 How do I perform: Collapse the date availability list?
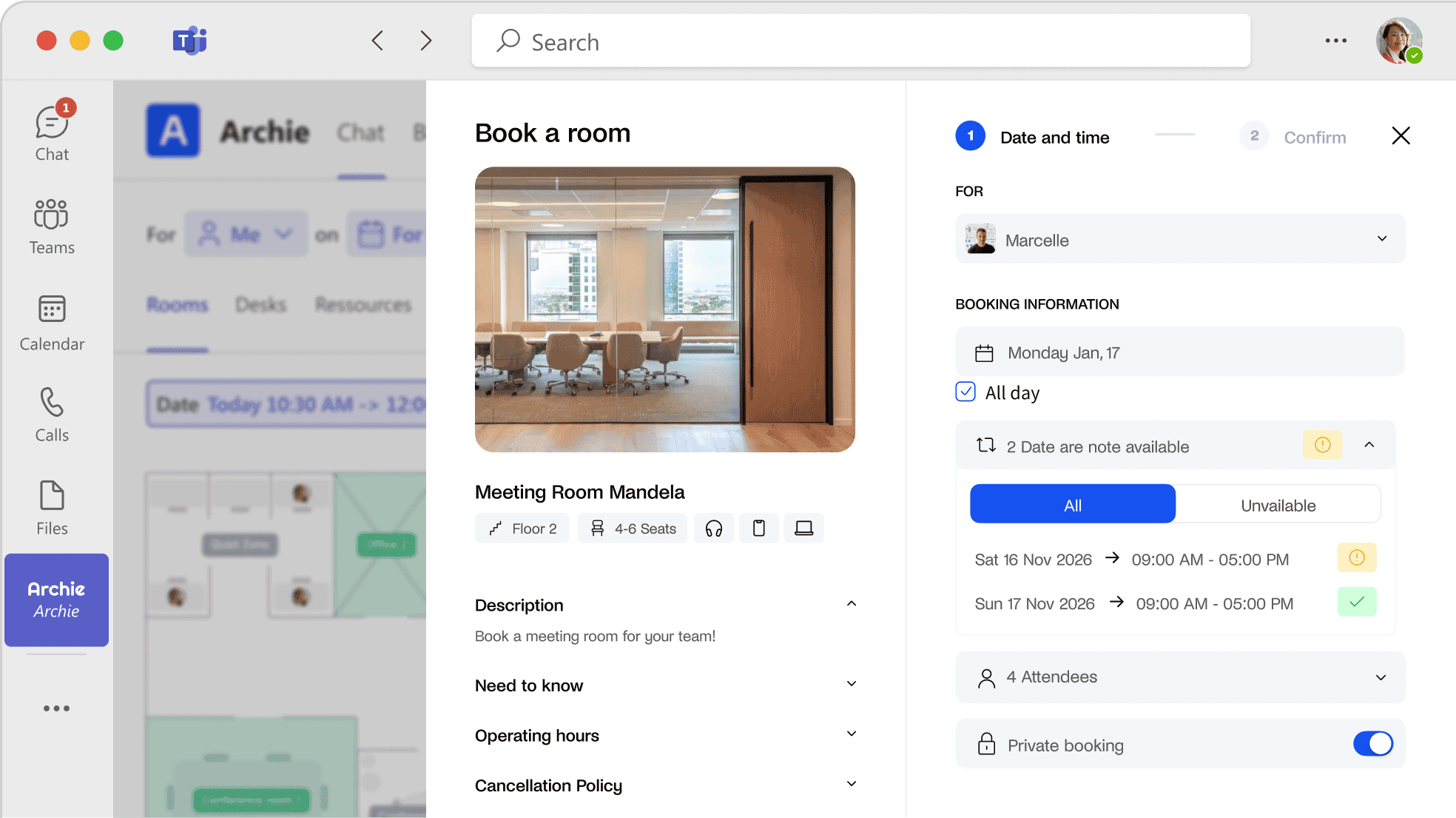click(1369, 445)
